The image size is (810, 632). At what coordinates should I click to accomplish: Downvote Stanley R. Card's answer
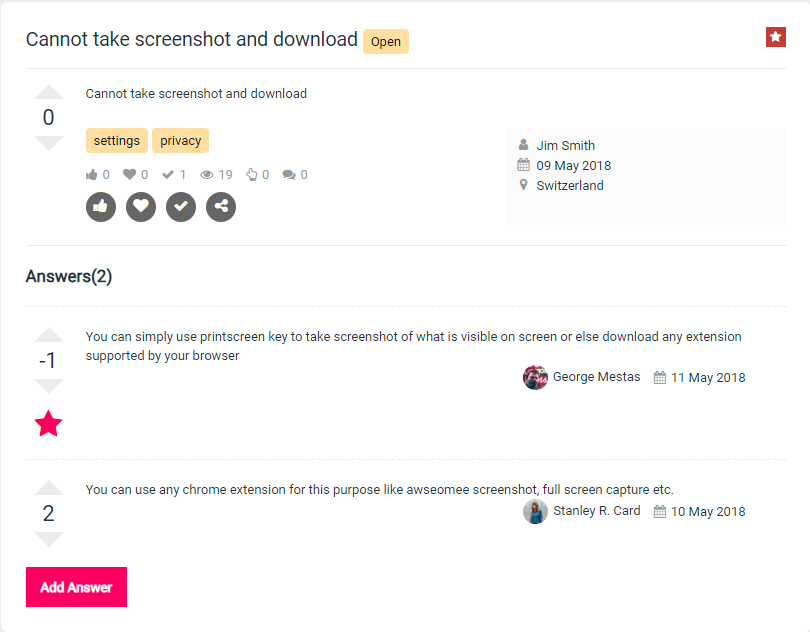[48, 539]
